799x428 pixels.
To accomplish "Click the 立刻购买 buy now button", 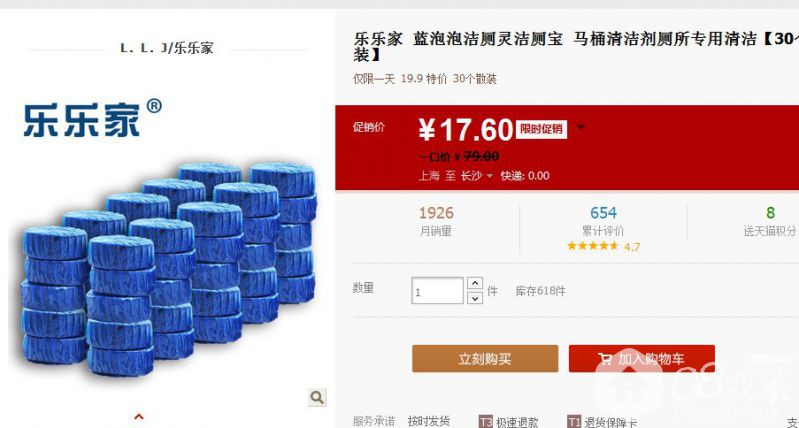I will coord(485,359).
